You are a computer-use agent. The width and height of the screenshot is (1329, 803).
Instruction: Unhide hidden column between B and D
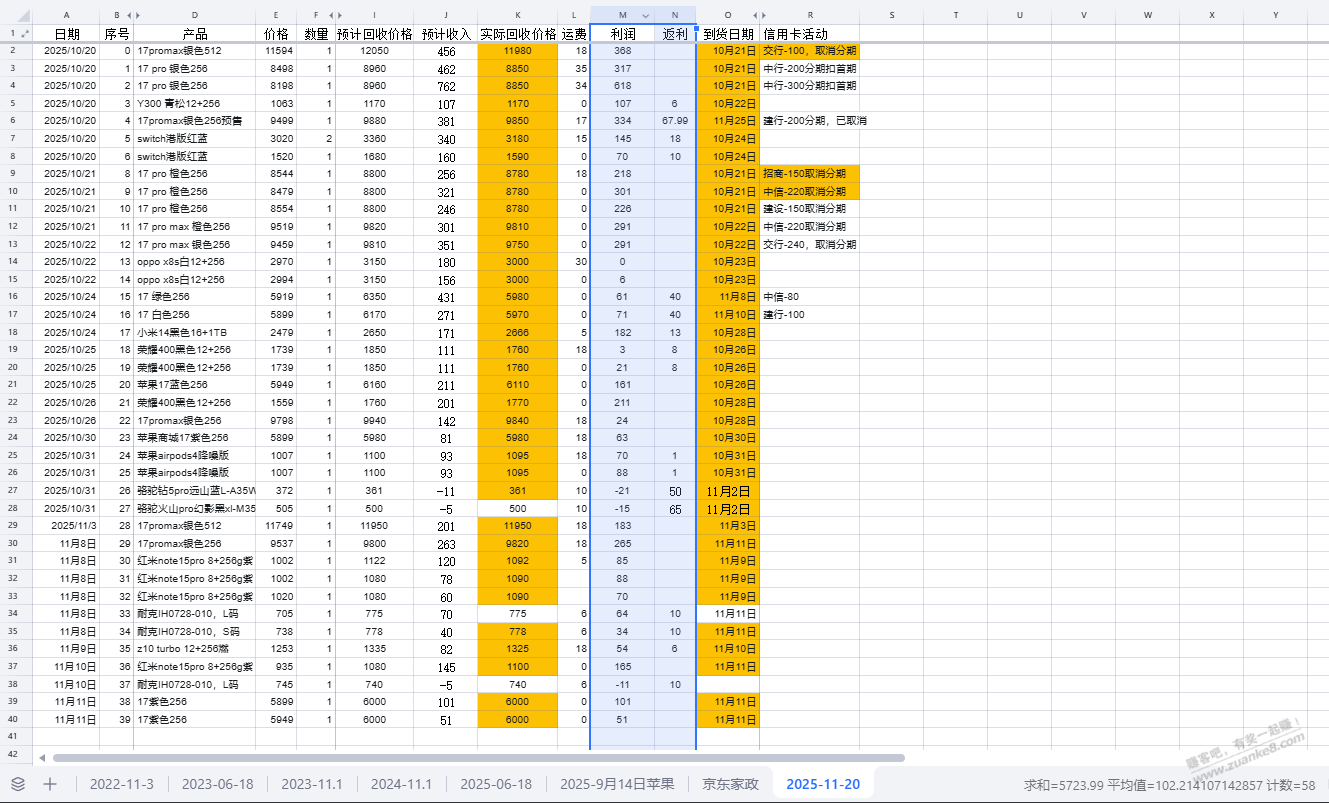(x=135, y=15)
